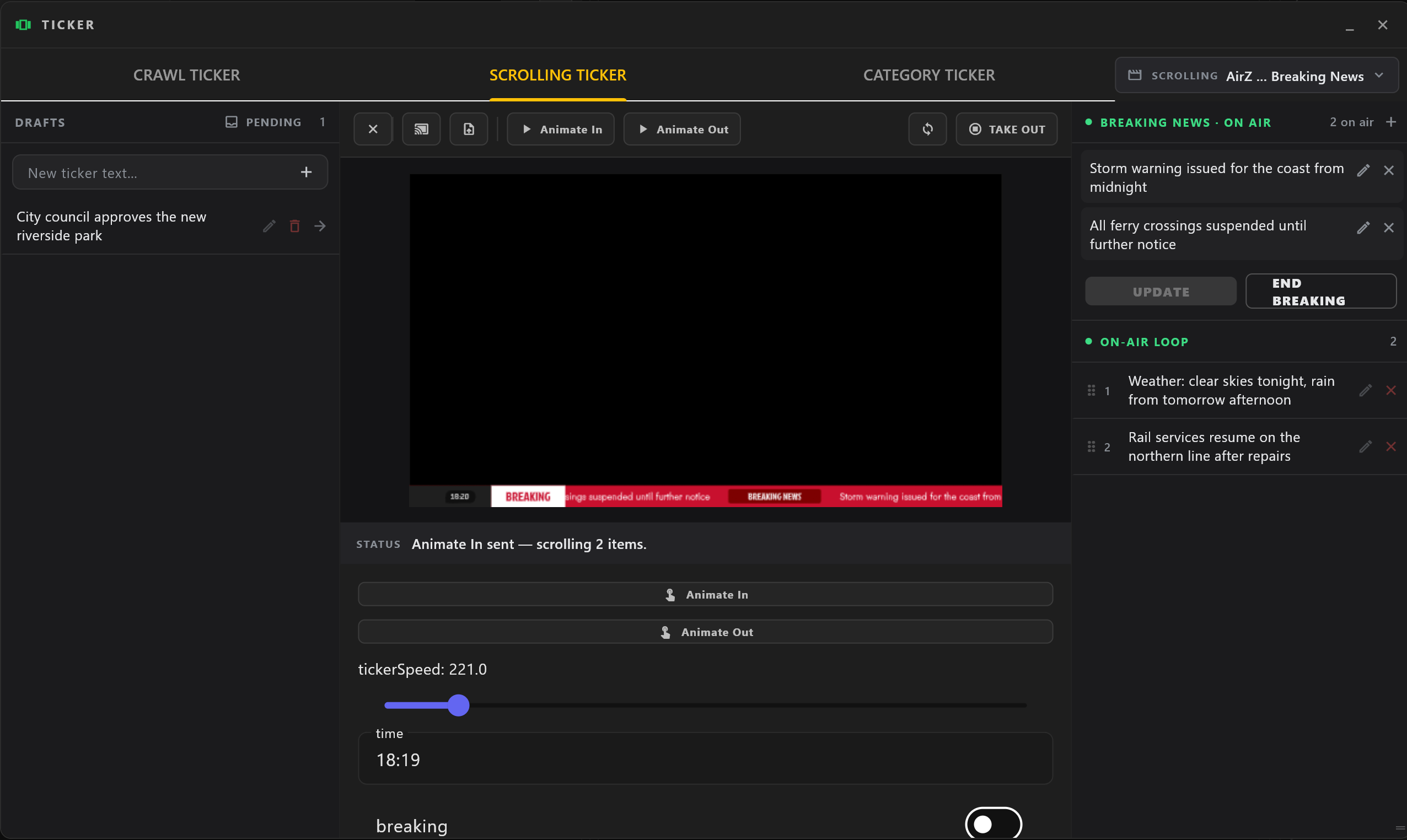Click the 'City council approves the new riverside park' draft text

(x=111, y=227)
